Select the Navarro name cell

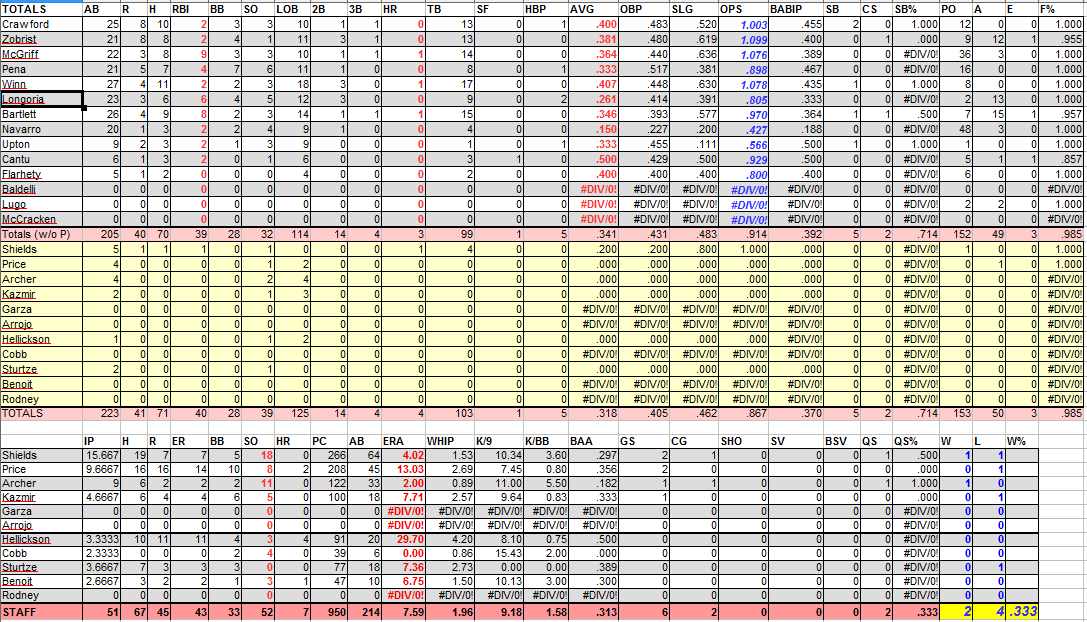point(42,130)
